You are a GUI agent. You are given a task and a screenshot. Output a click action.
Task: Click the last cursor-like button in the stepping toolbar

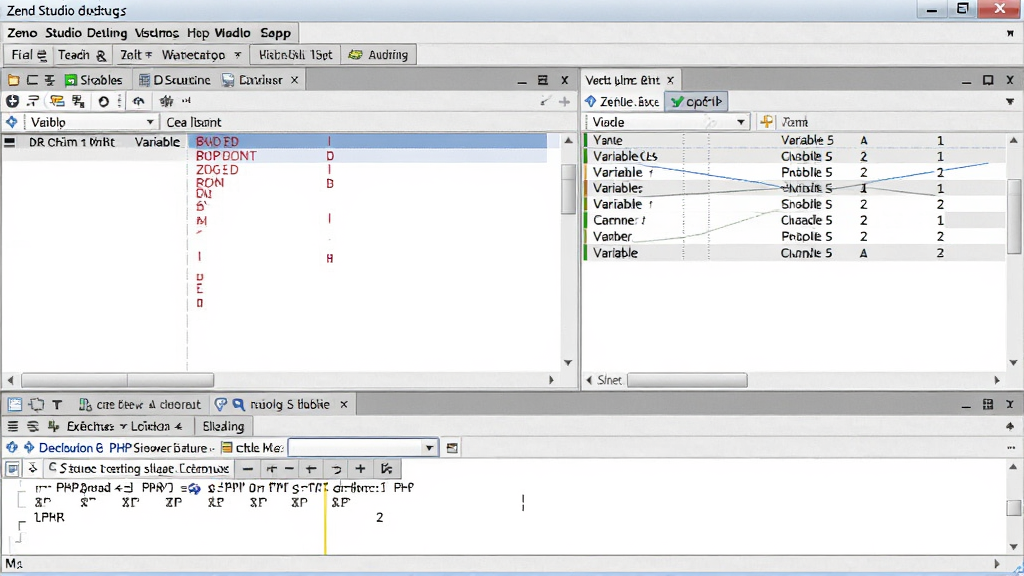coord(387,469)
